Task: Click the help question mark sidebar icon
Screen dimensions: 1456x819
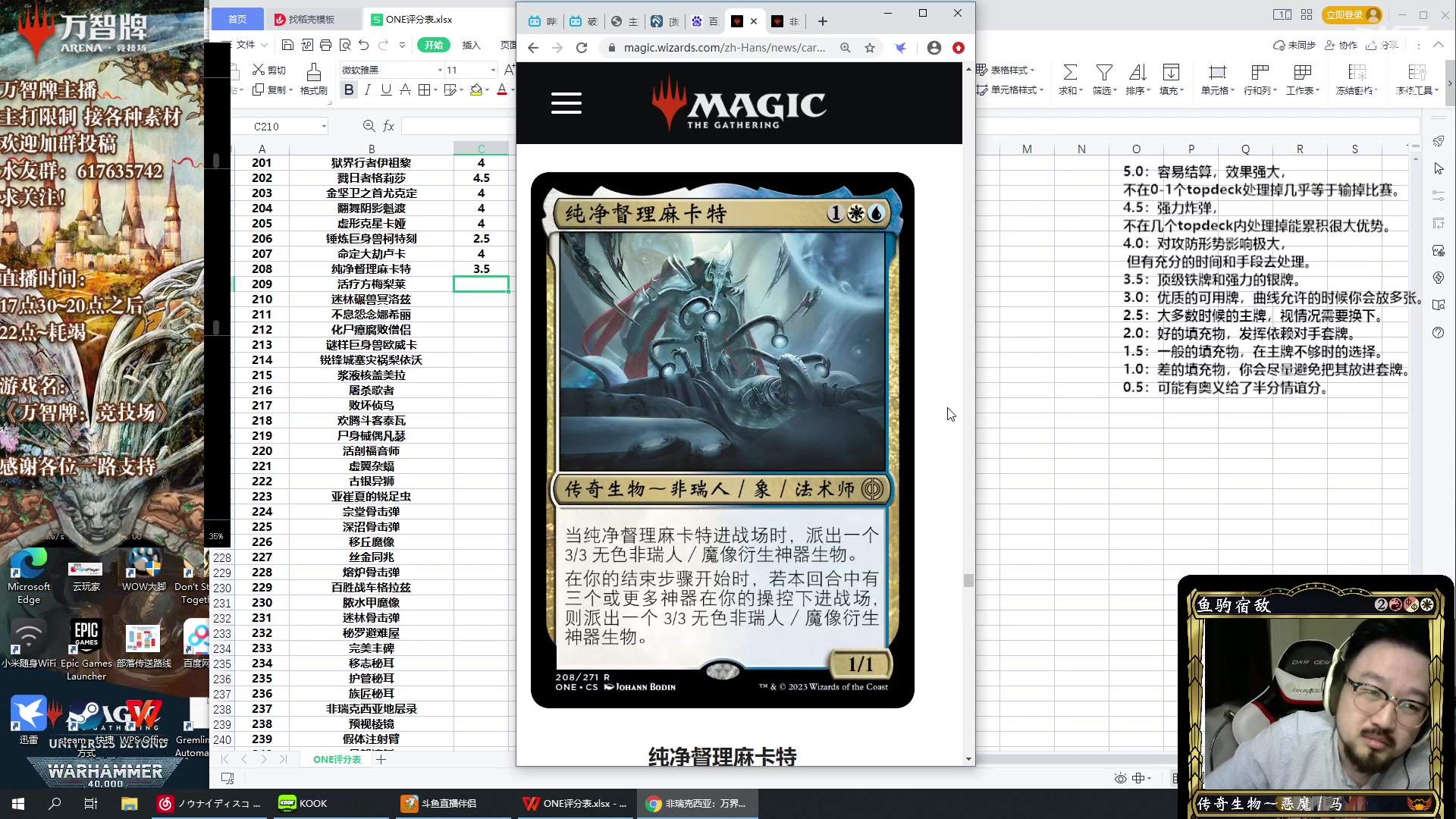Action: (x=1439, y=333)
